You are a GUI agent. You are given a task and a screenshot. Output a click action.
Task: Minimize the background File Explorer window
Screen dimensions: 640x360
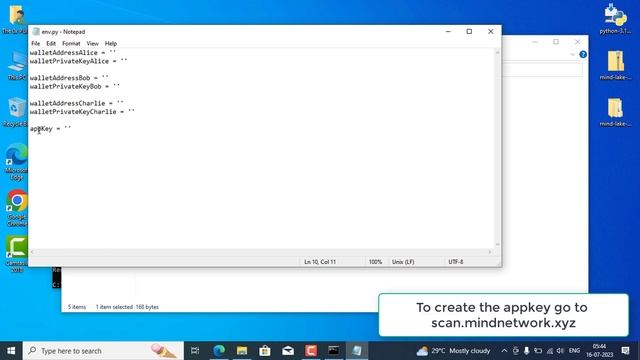tap(535, 42)
